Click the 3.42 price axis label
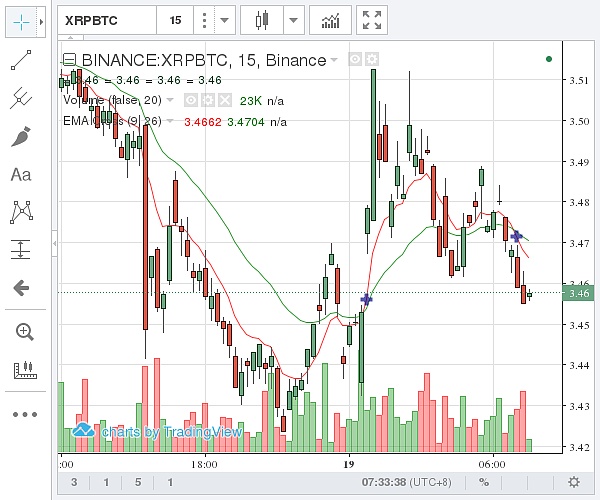This screenshot has height=500, width=600. tap(579, 446)
